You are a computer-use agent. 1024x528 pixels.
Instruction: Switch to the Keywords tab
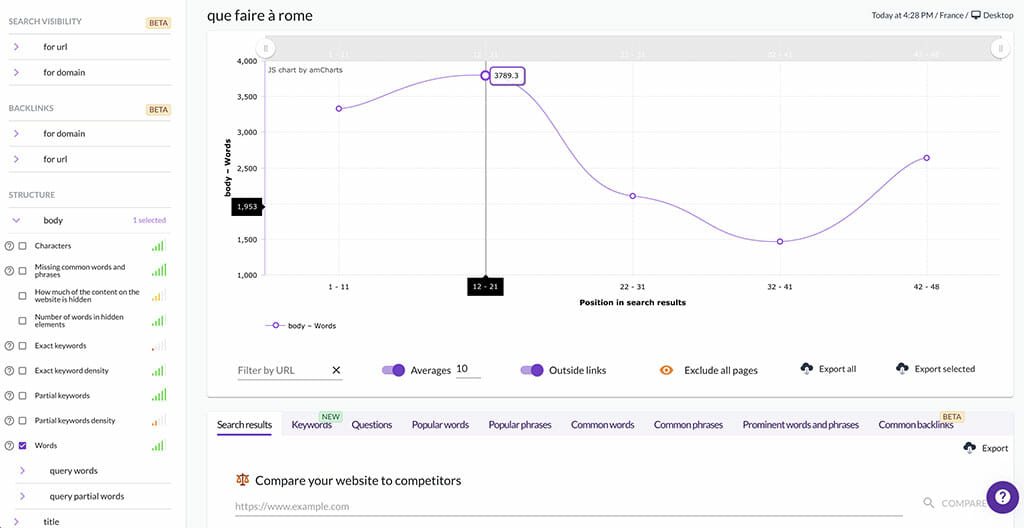[x=312, y=425]
